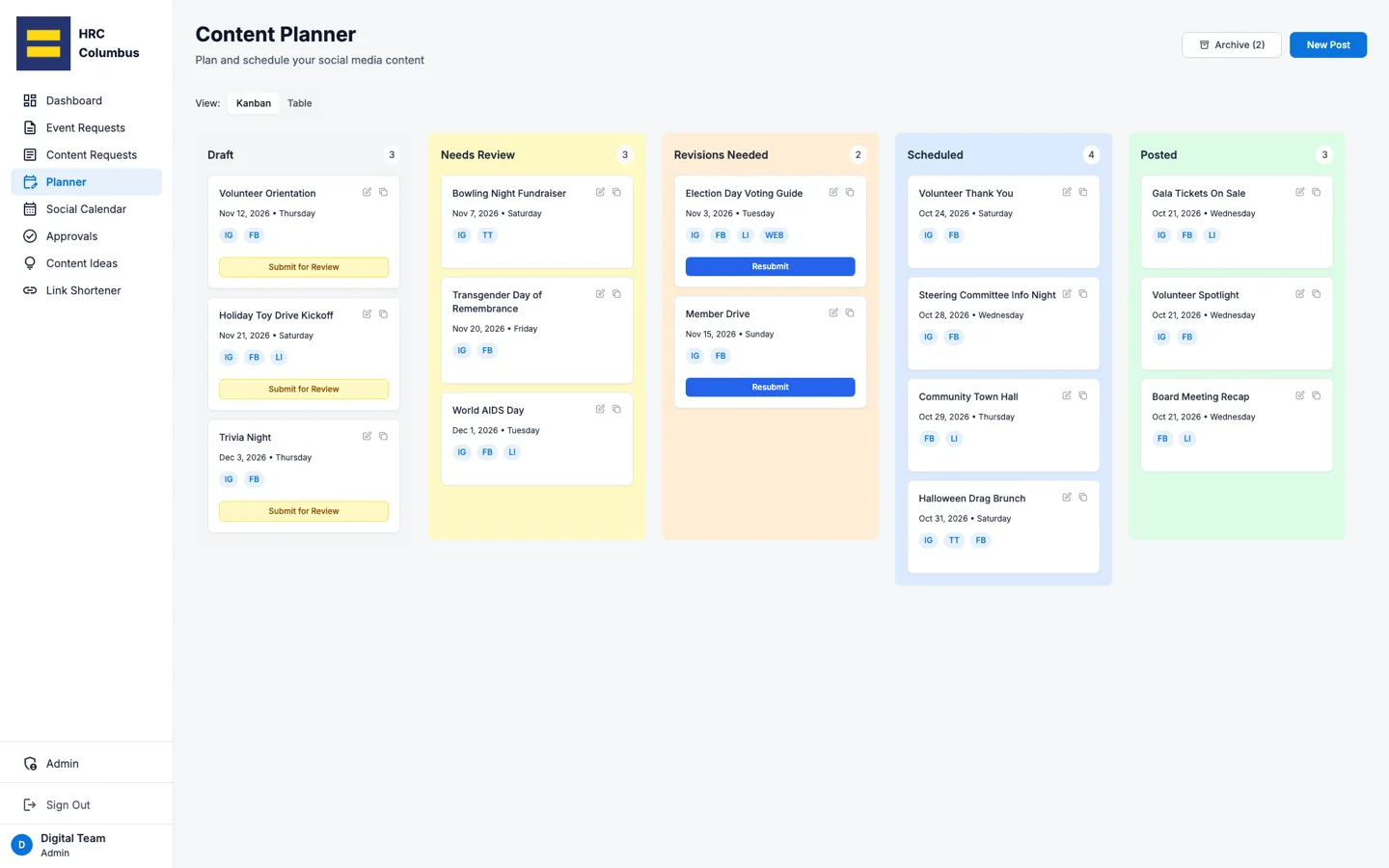
Task: Click the HRC Columbus logo
Action: click(x=43, y=43)
